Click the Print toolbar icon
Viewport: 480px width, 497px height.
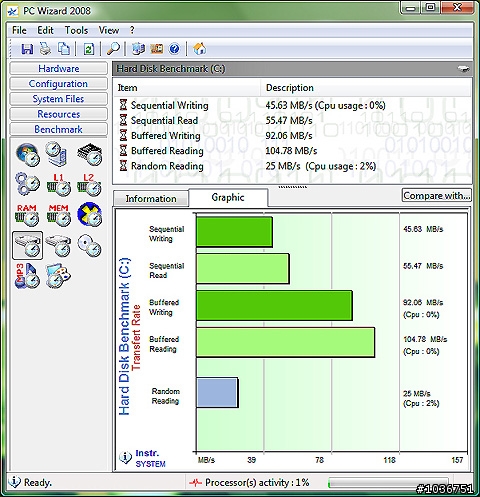45,49
